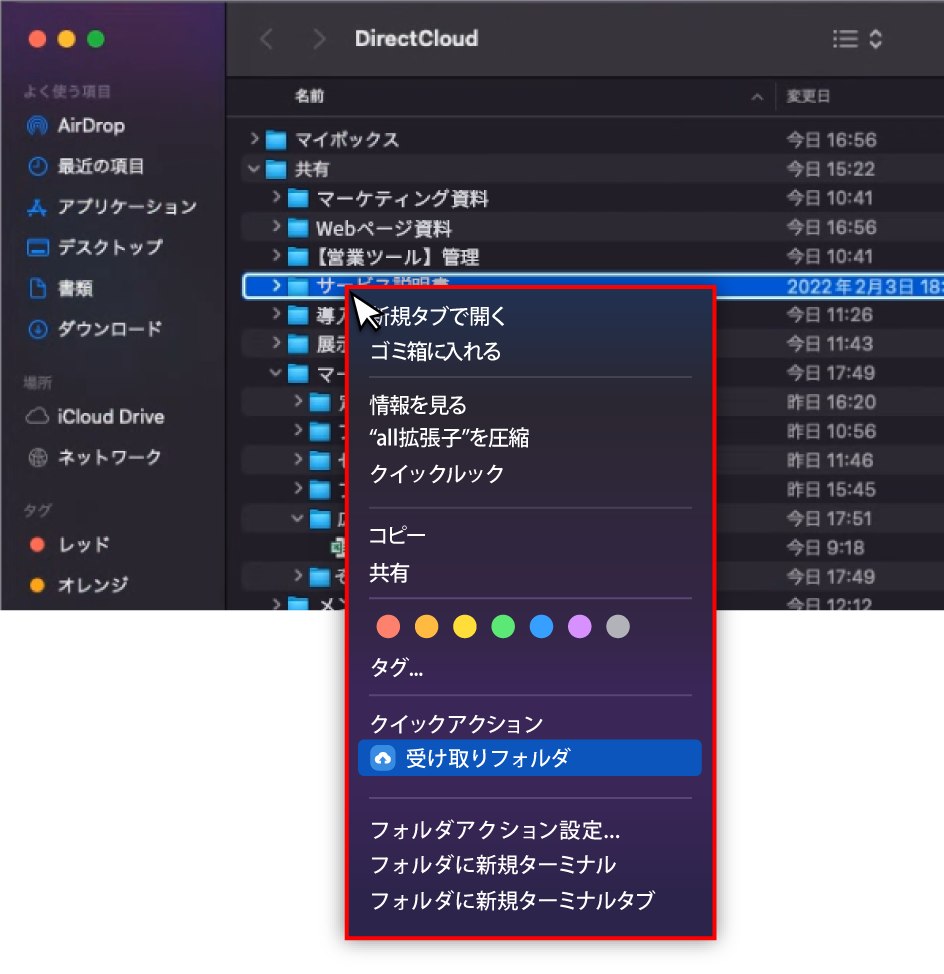Open the list view options control
This screenshot has width=944, height=974.
tap(858, 39)
